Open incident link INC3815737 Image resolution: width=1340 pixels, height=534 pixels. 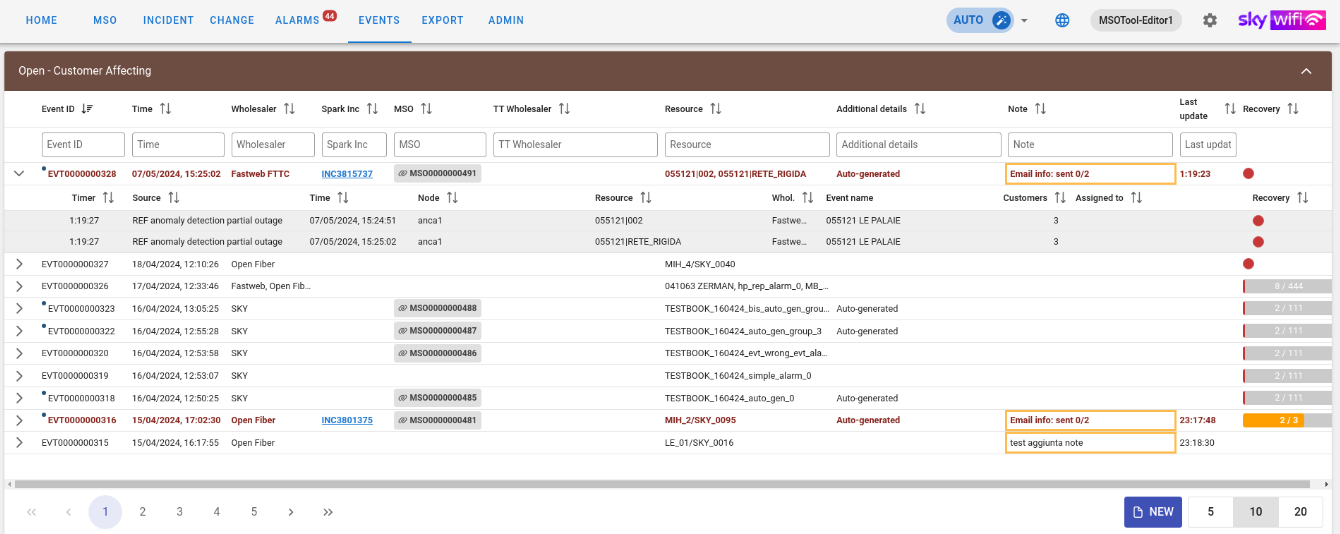pyautogui.click(x=346, y=174)
